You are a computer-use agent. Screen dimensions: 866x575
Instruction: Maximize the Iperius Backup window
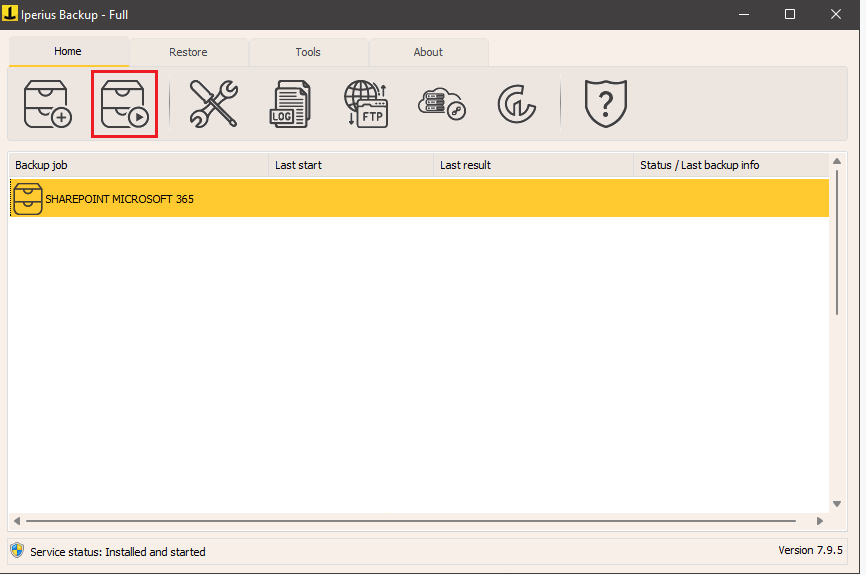790,14
